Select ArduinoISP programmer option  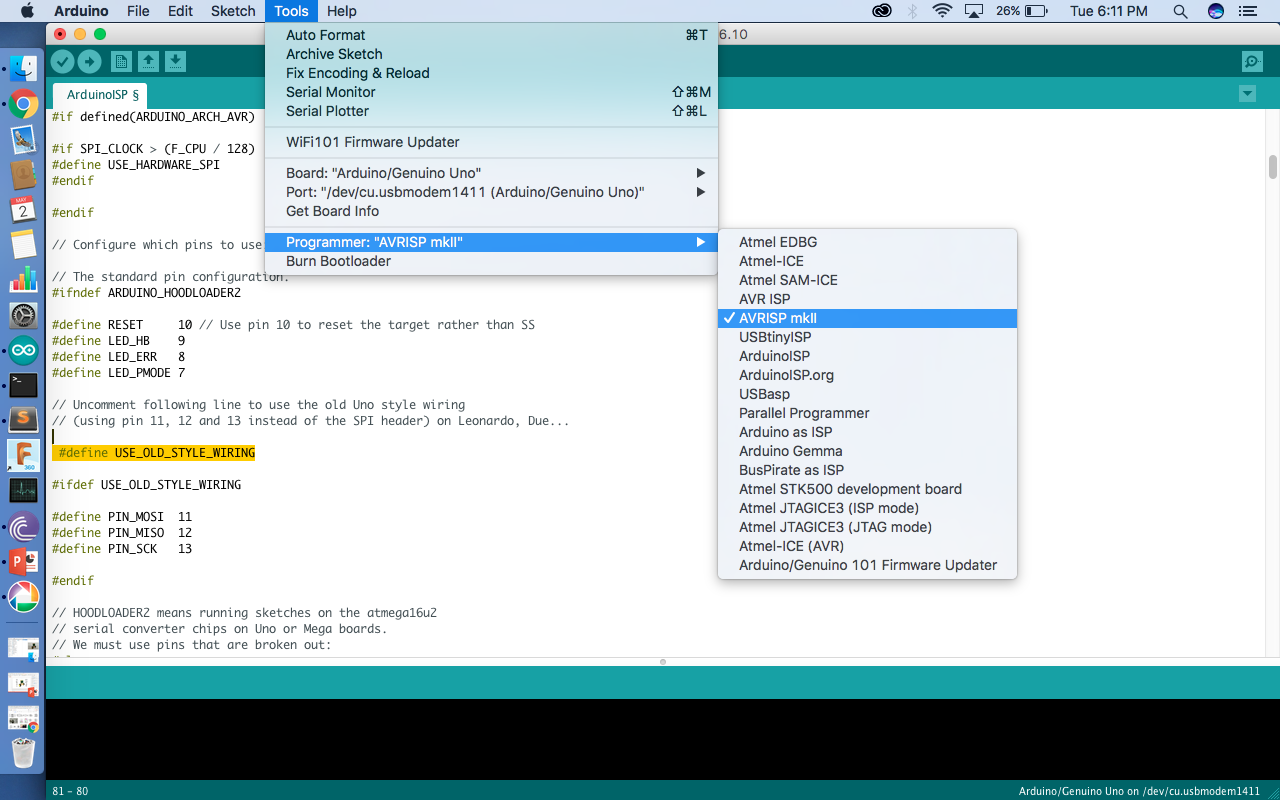click(867, 356)
